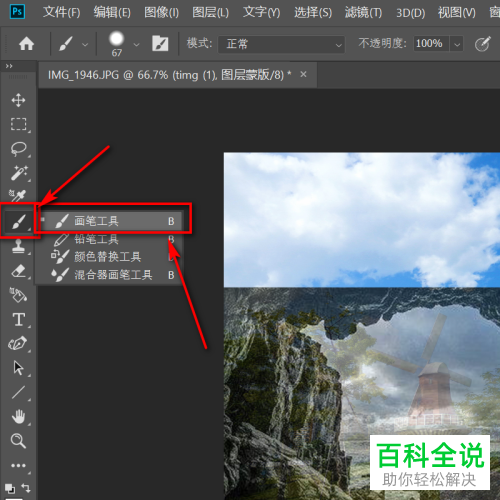Toggle pressure for opacity icon

point(483,44)
